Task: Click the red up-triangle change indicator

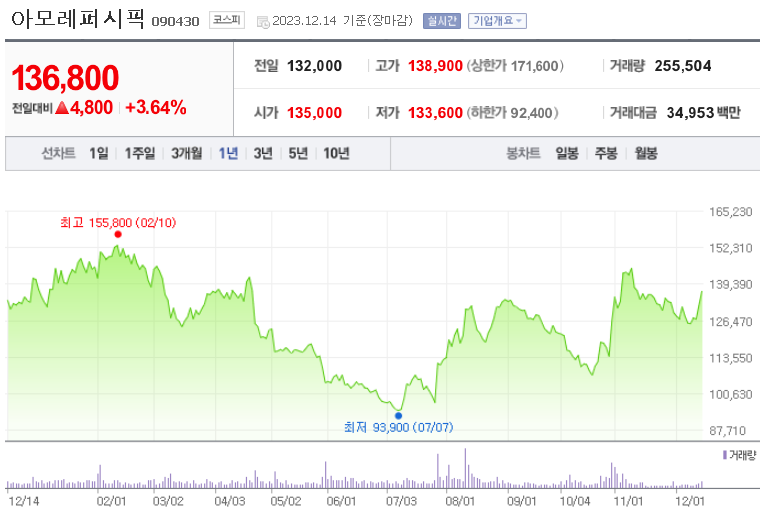Action: tap(62, 108)
